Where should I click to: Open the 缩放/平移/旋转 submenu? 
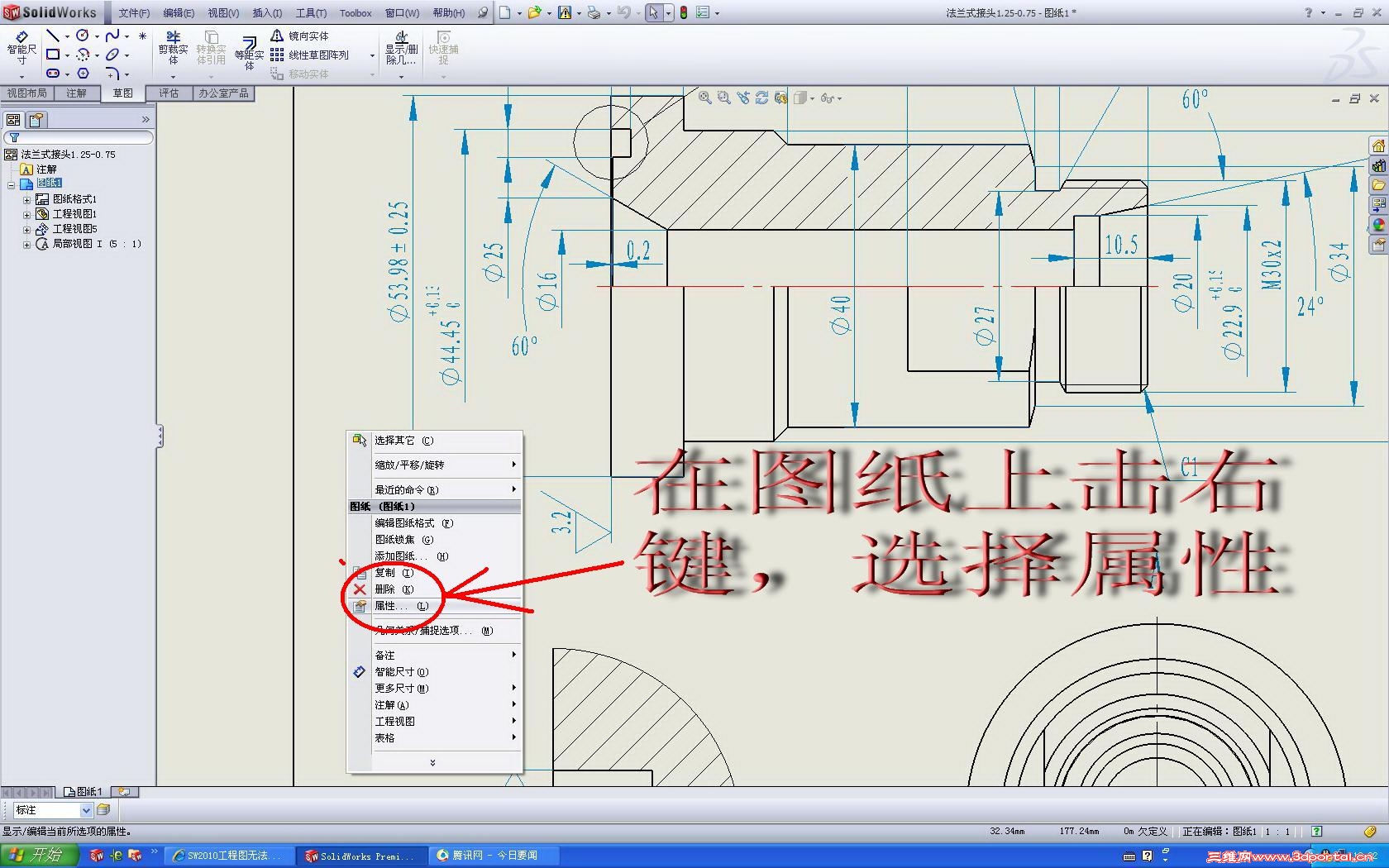pos(435,465)
